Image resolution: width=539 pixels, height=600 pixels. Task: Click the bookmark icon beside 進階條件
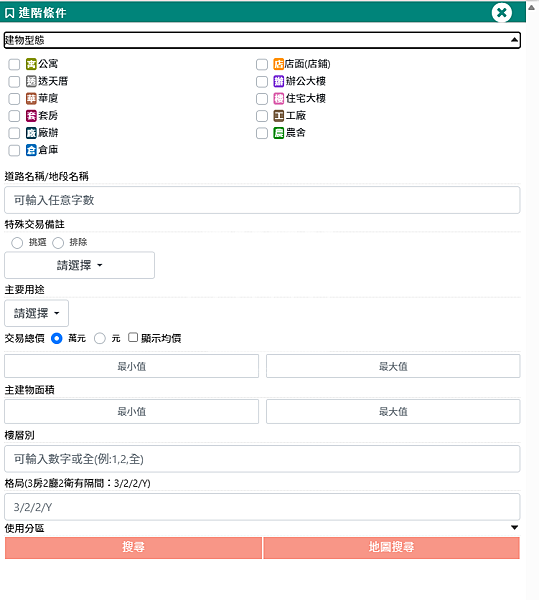(10, 13)
